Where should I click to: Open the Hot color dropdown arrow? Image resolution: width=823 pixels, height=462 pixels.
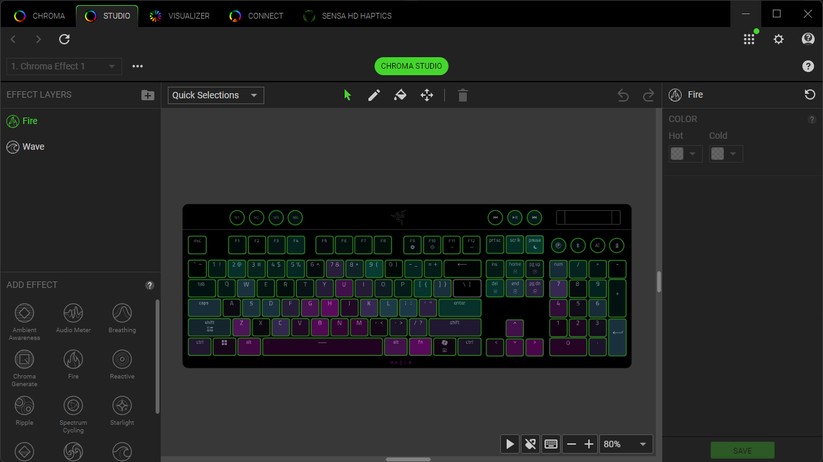pyautogui.click(x=692, y=154)
